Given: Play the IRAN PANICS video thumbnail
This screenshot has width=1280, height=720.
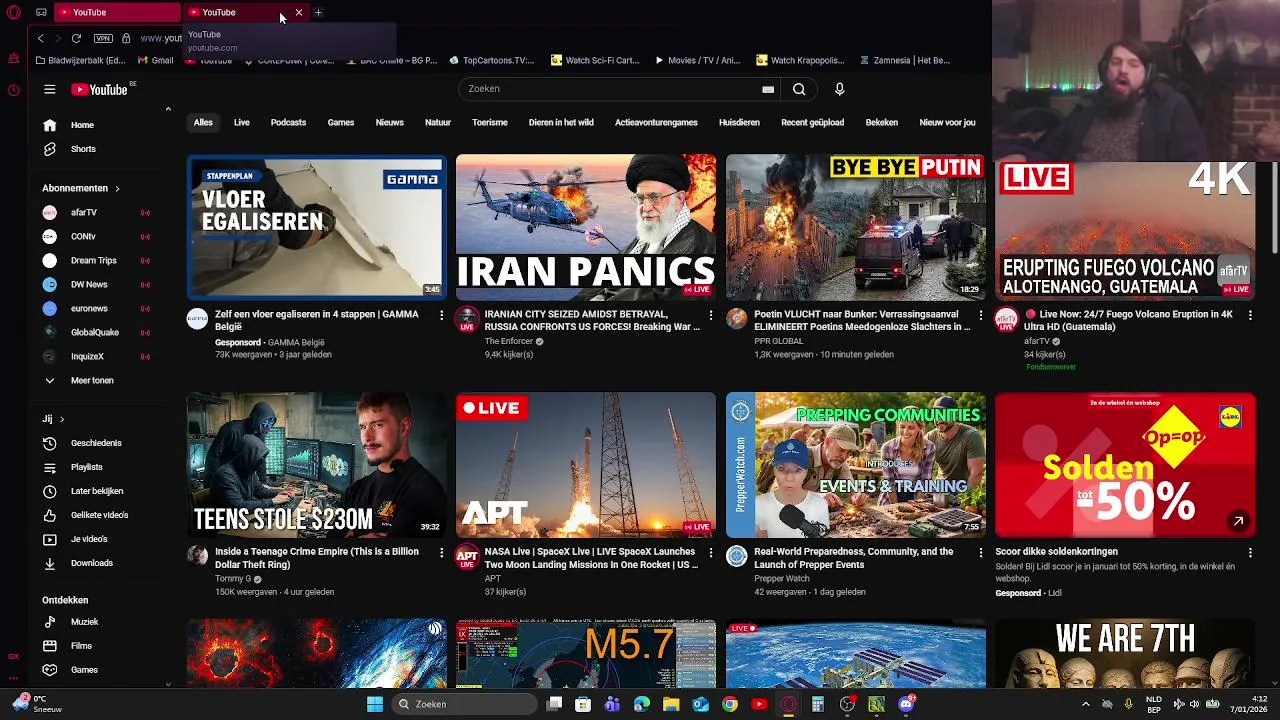Looking at the screenshot, I should point(586,227).
